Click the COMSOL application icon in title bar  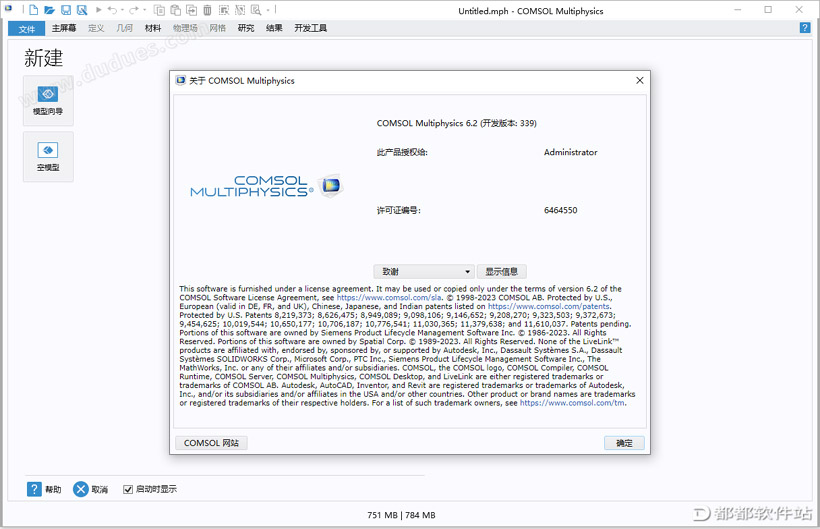coord(8,9)
